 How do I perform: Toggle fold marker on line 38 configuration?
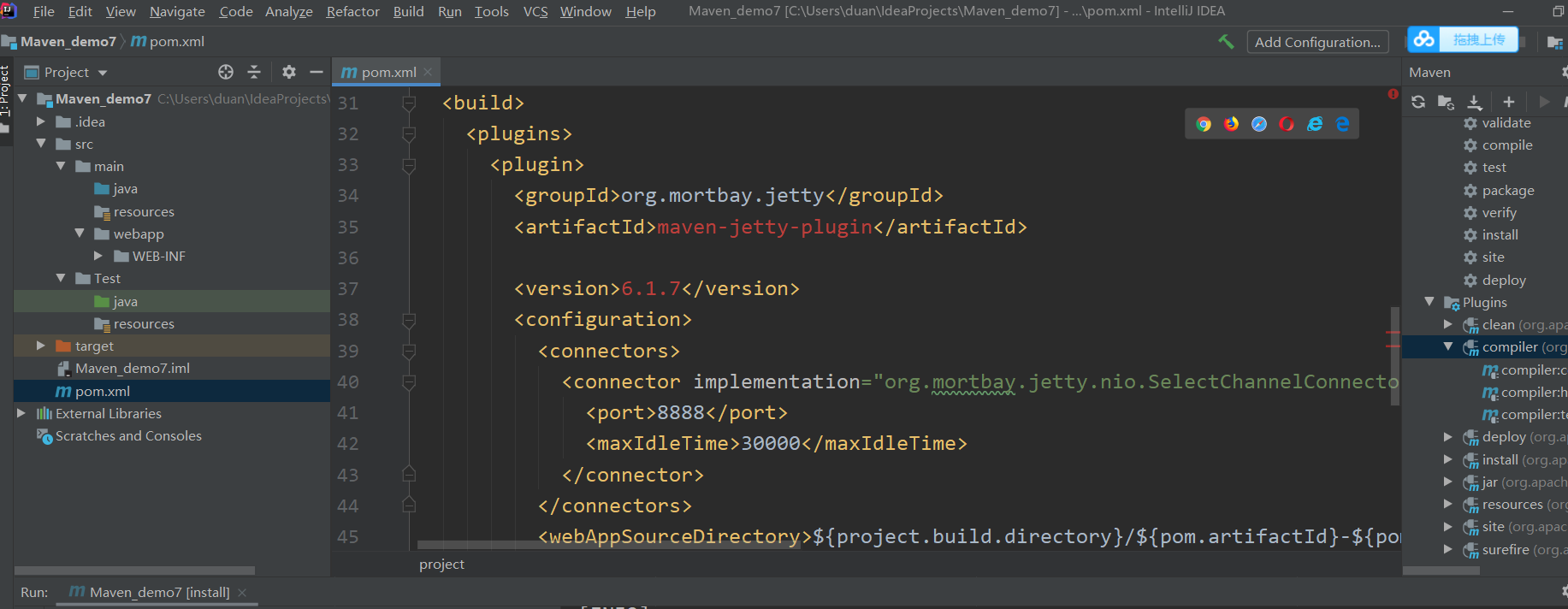[409, 320]
